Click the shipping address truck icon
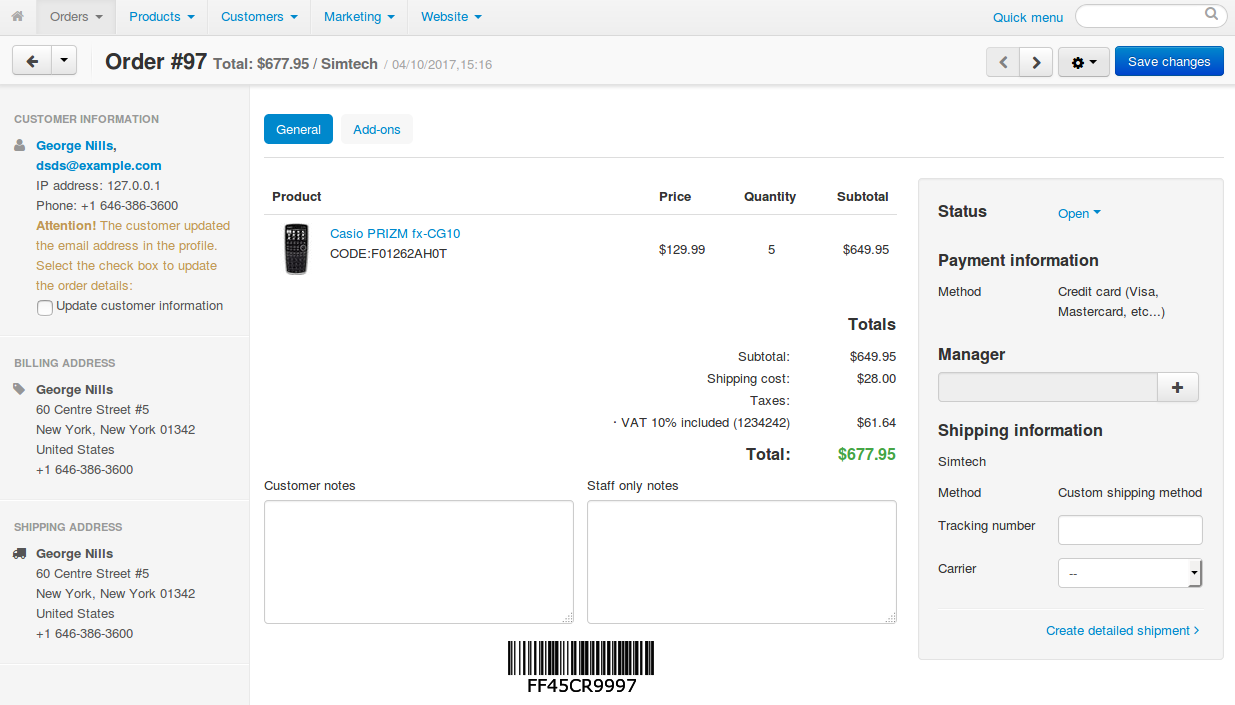 click(20, 553)
